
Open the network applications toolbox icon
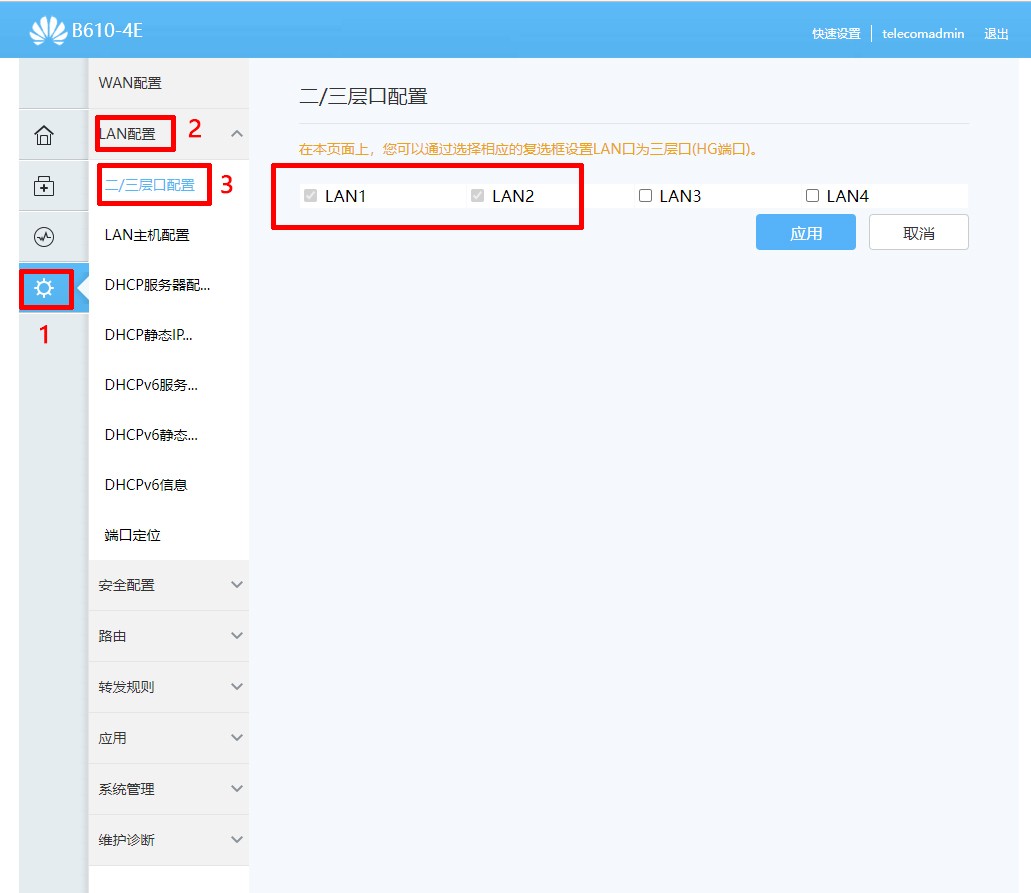click(44, 185)
